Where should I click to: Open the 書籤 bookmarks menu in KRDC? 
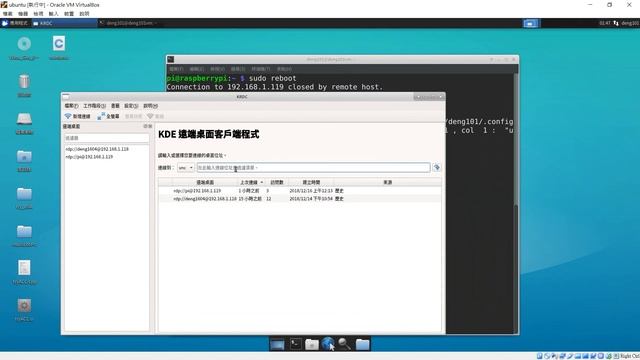[116, 106]
